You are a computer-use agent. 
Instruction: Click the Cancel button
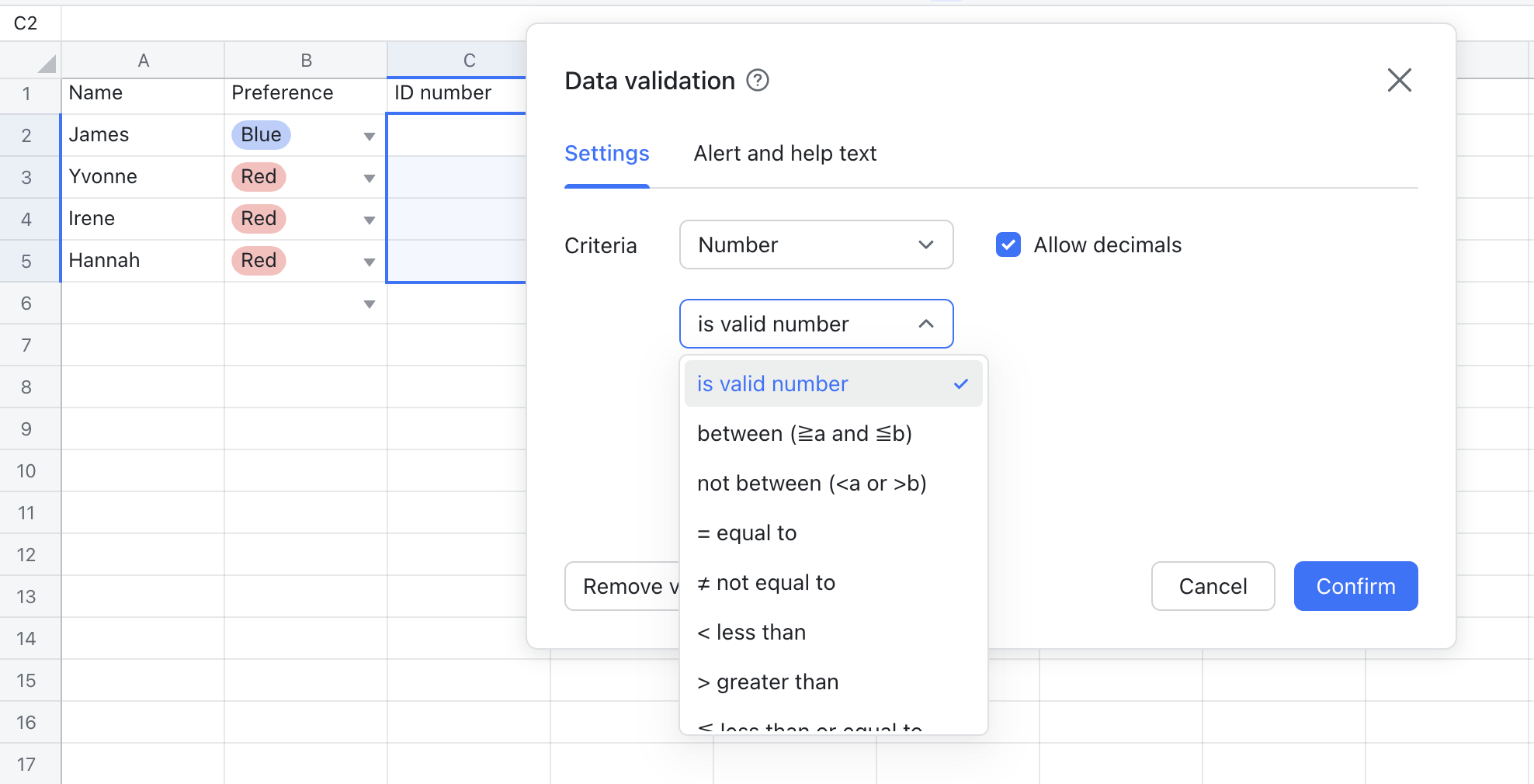(x=1213, y=586)
